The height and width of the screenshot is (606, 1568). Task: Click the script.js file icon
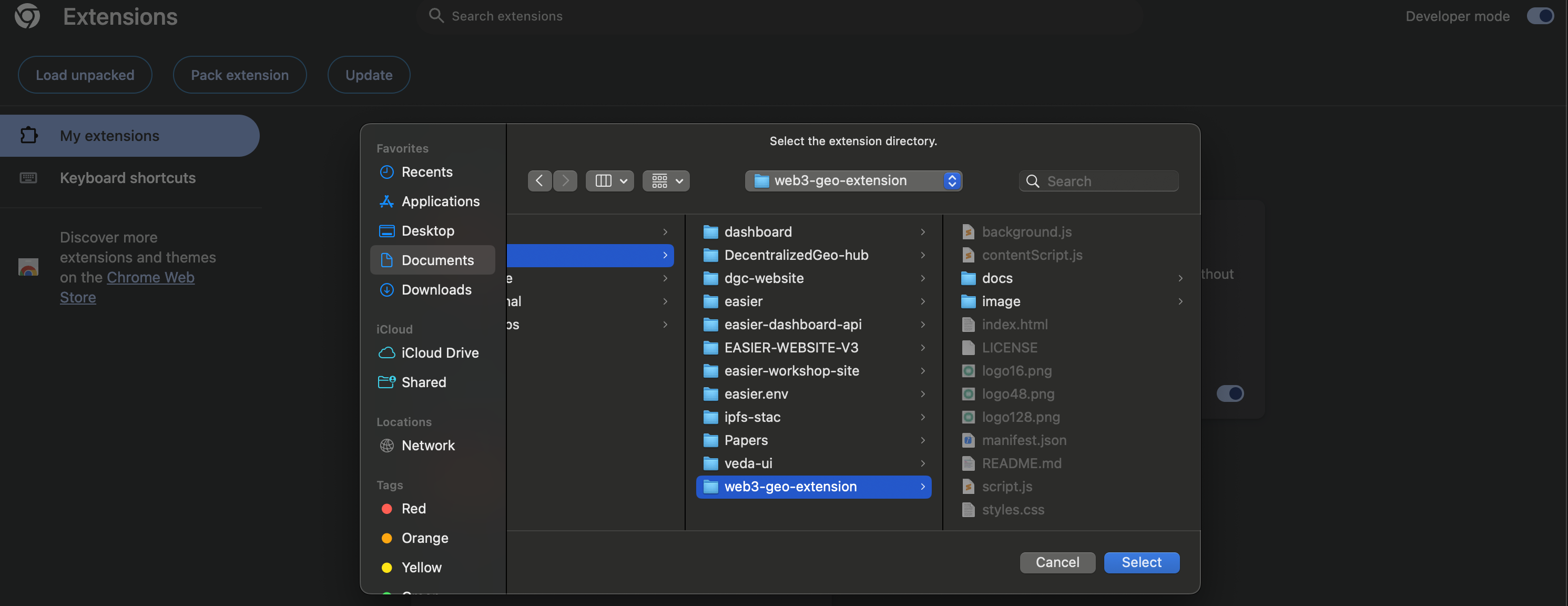pyautogui.click(x=968, y=487)
